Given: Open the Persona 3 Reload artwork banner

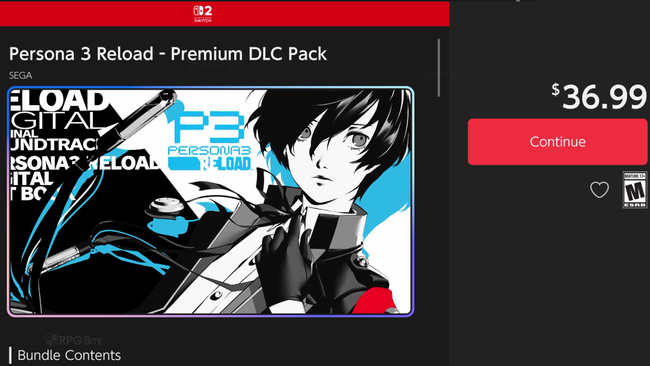Looking at the screenshot, I should [x=211, y=201].
